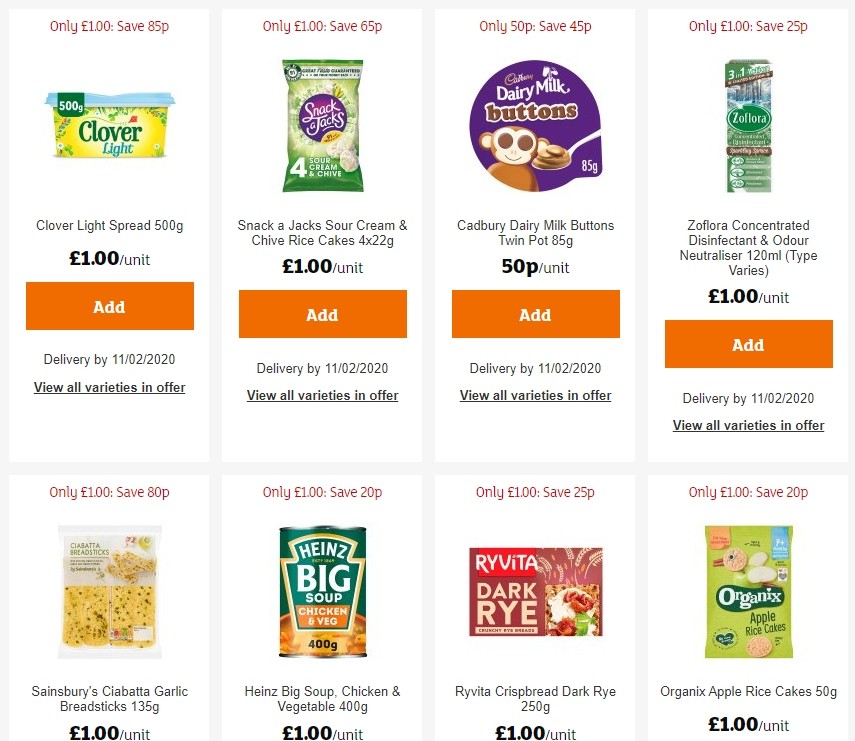Click the Organix Apple Rice Cakes pack image

click(x=748, y=590)
